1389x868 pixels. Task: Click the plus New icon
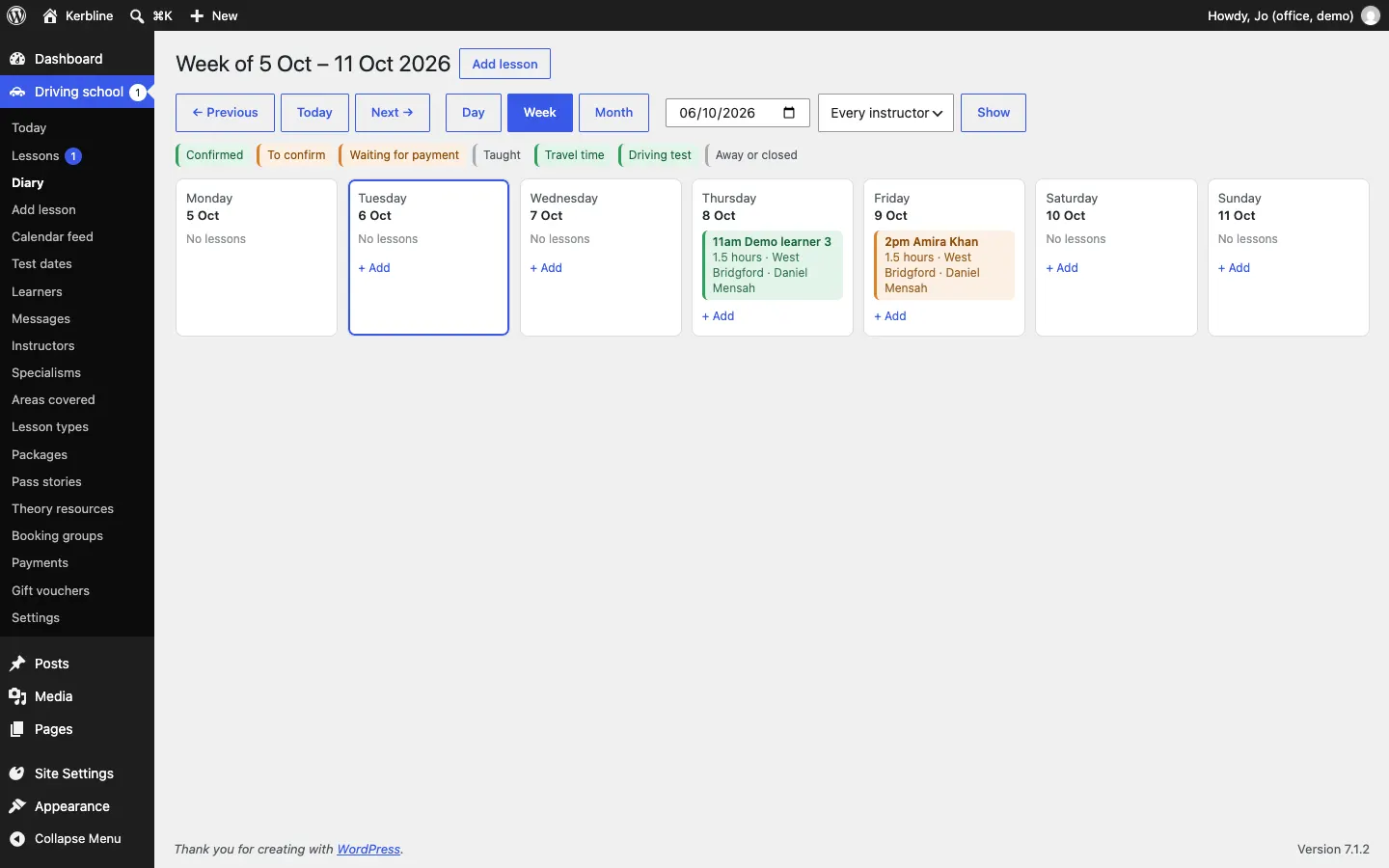click(x=197, y=16)
